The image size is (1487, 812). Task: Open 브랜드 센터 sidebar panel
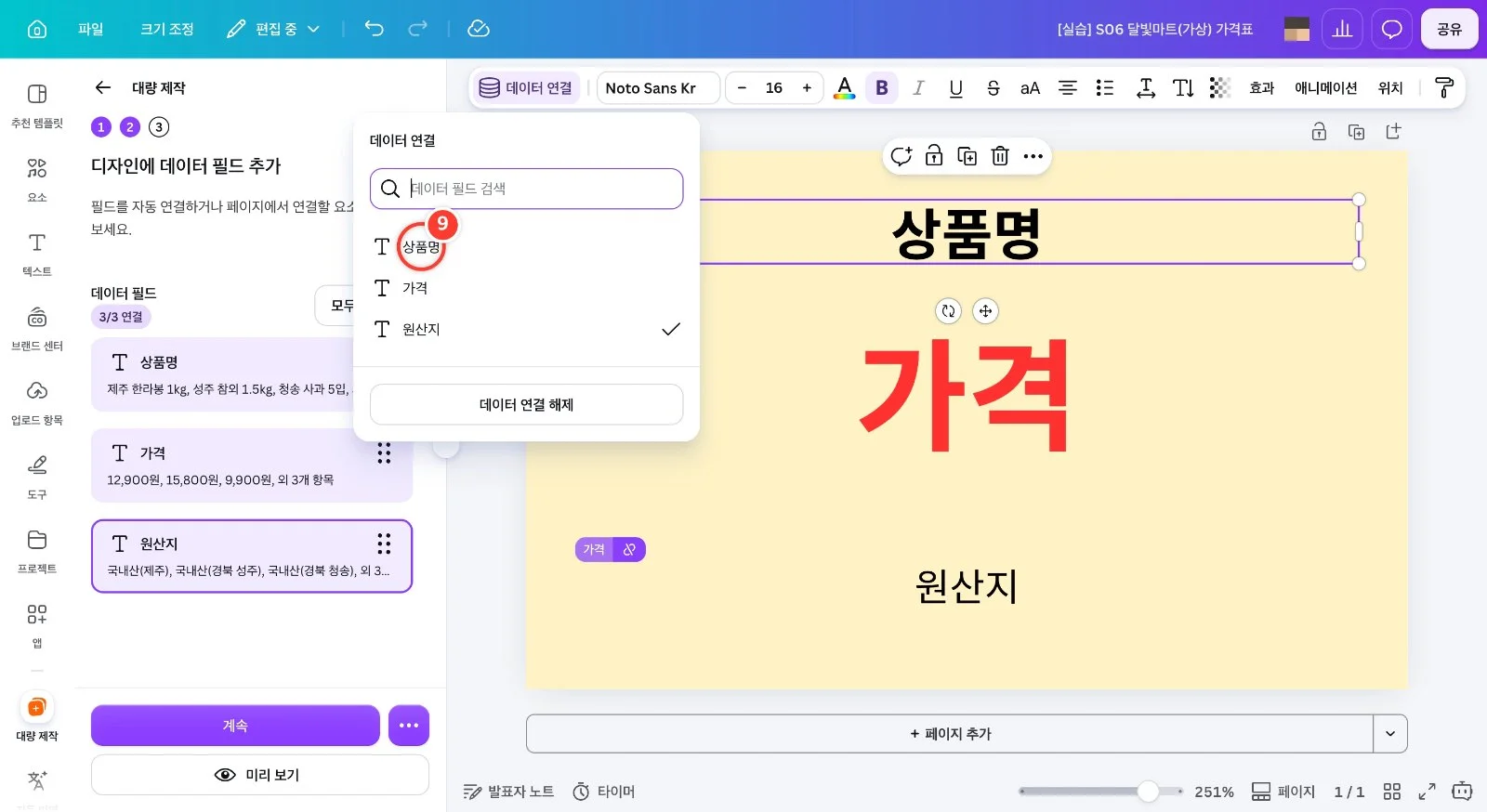pos(37,328)
